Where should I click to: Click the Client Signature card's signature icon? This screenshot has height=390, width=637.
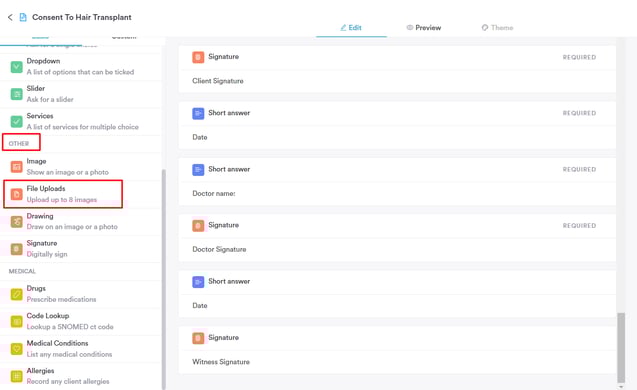pos(198,57)
